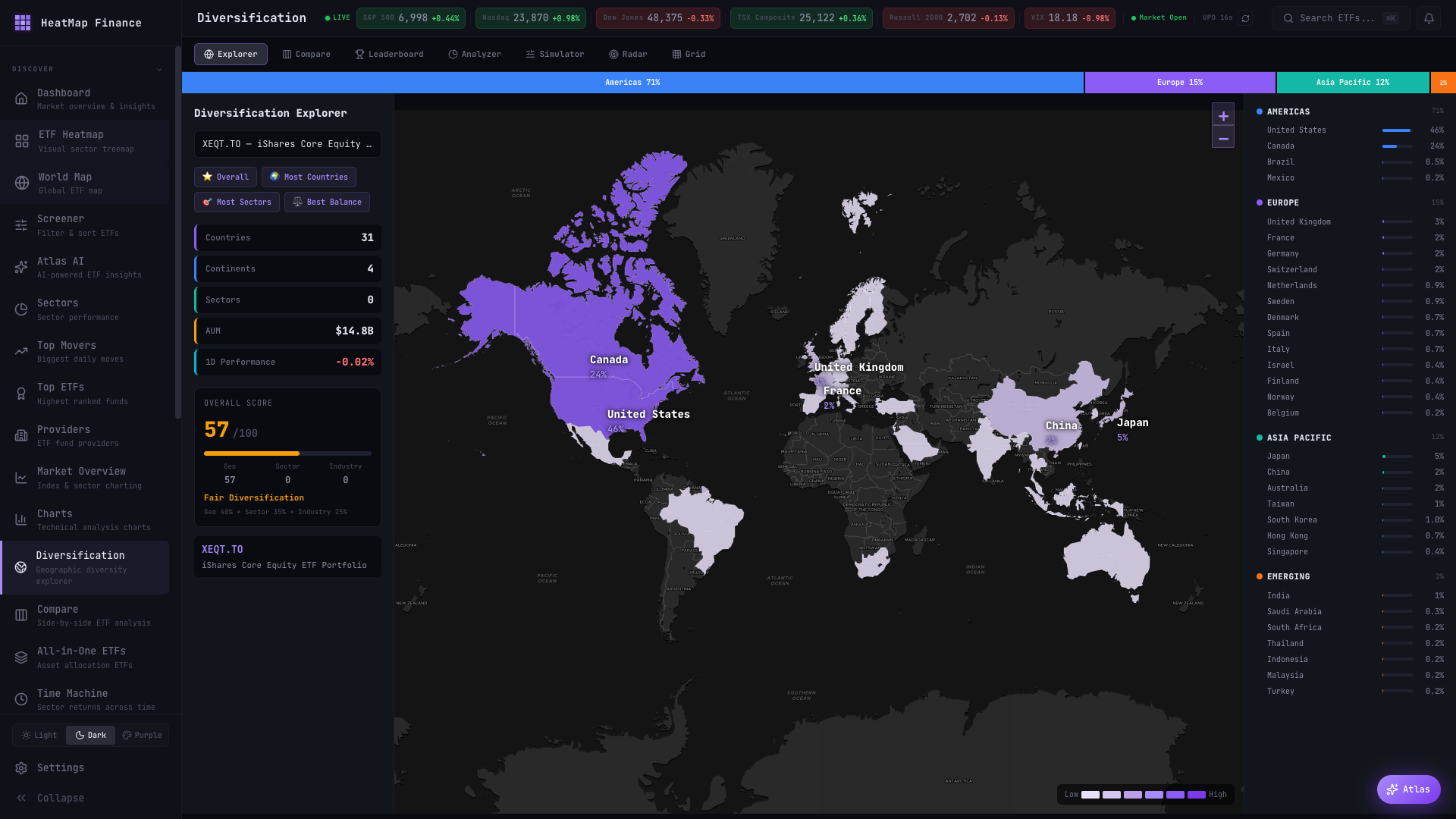Click the HeatMap Finance logo icon
Screen dimensions: 1456x819
pyautogui.click(x=23, y=23)
